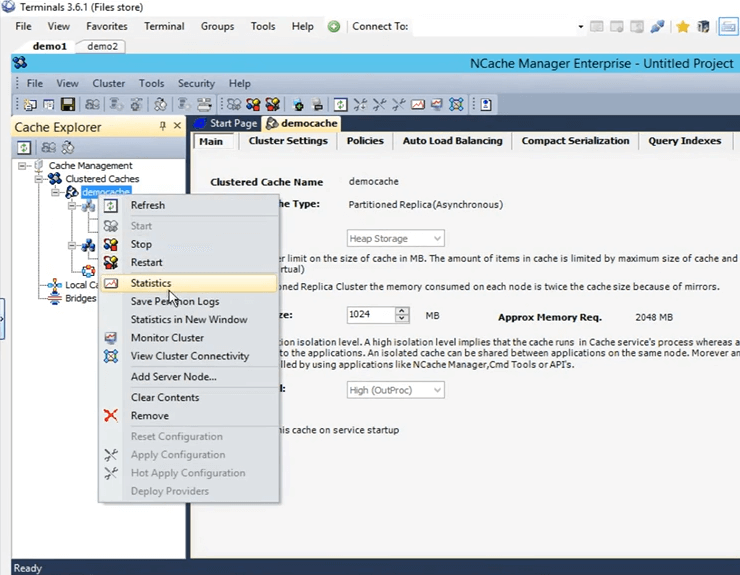
Task: Select Statistics in New Window
Action: click(x=189, y=320)
